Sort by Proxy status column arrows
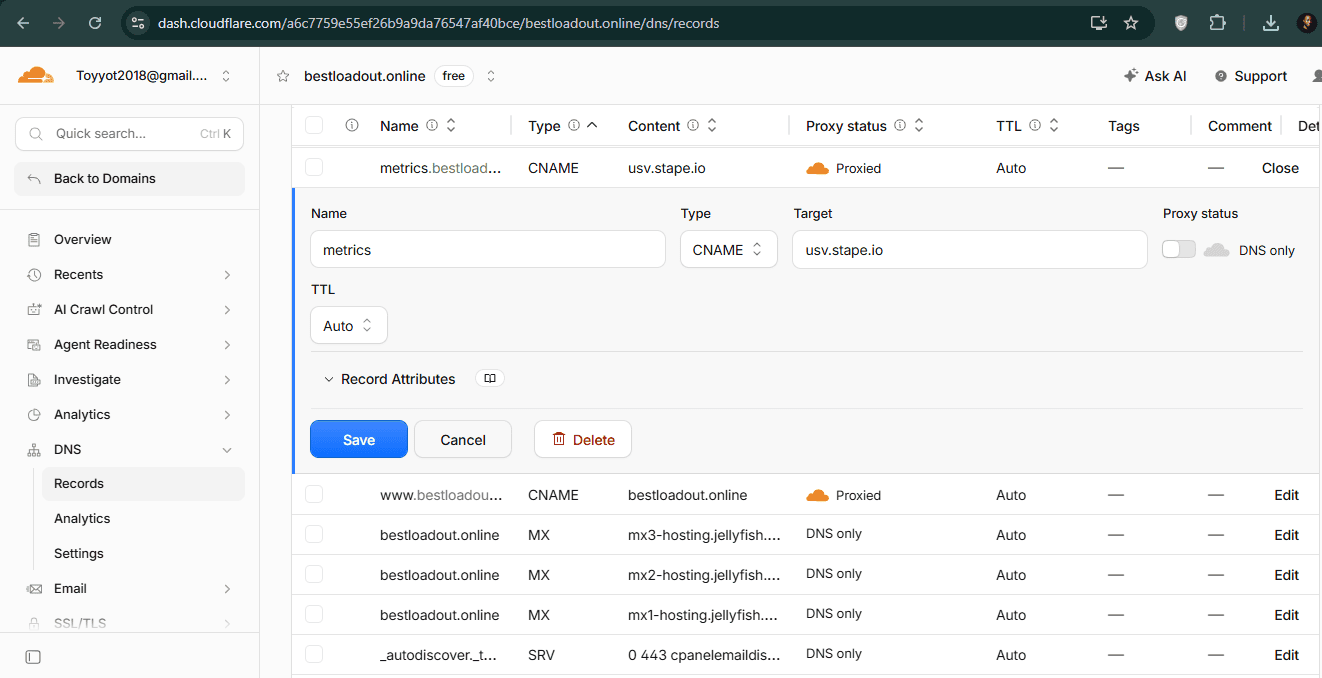Viewport: 1322px width, 678px height. point(919,125)
